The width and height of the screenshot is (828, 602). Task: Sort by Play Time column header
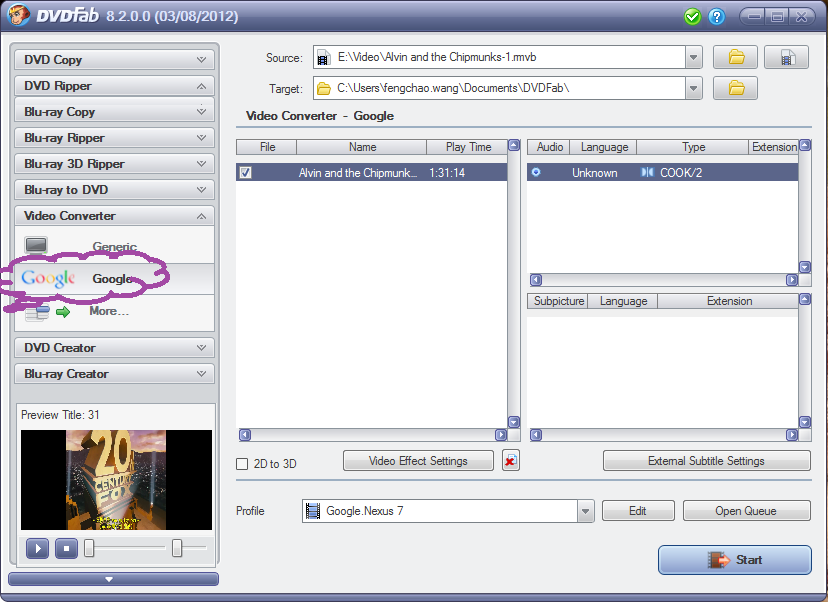(468, 147)
